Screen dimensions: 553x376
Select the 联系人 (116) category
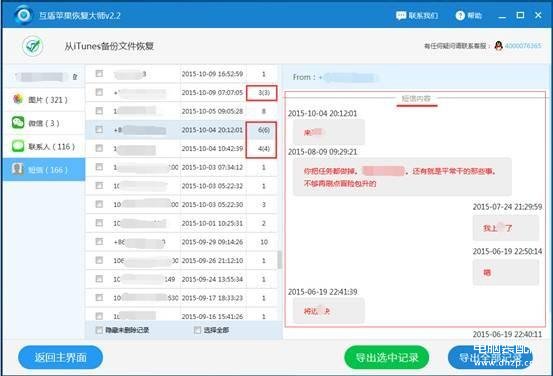(43, 146)
